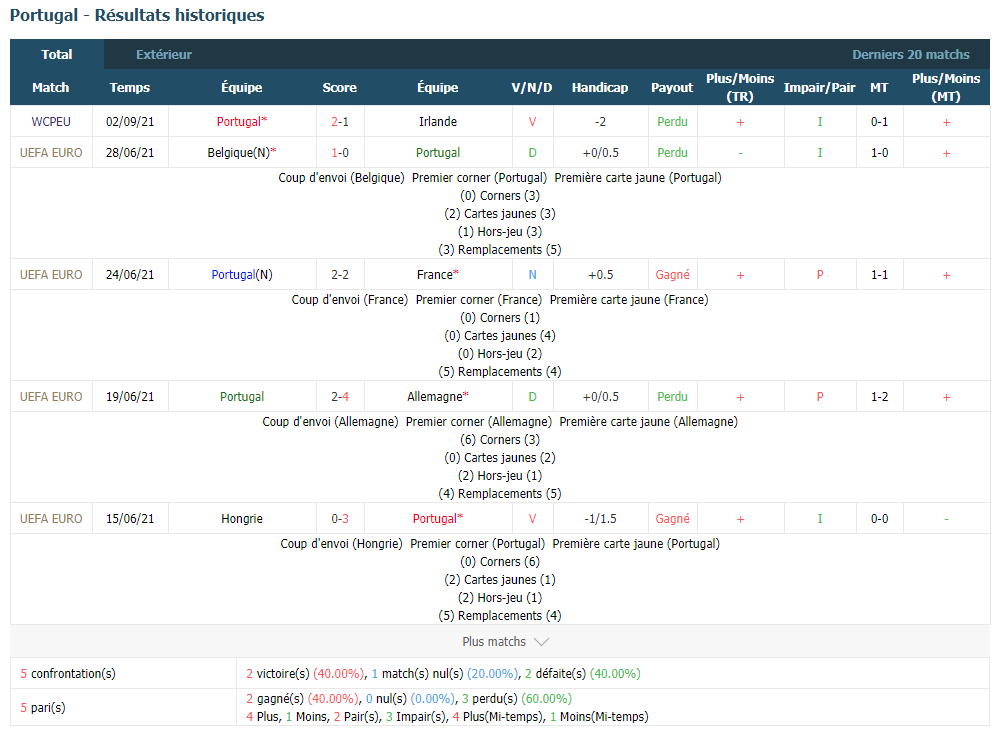Image resolution: width=999 pixels, height=736 pixels.
Task: Click the 2-4 score against Allemagne
Action: 340,396
